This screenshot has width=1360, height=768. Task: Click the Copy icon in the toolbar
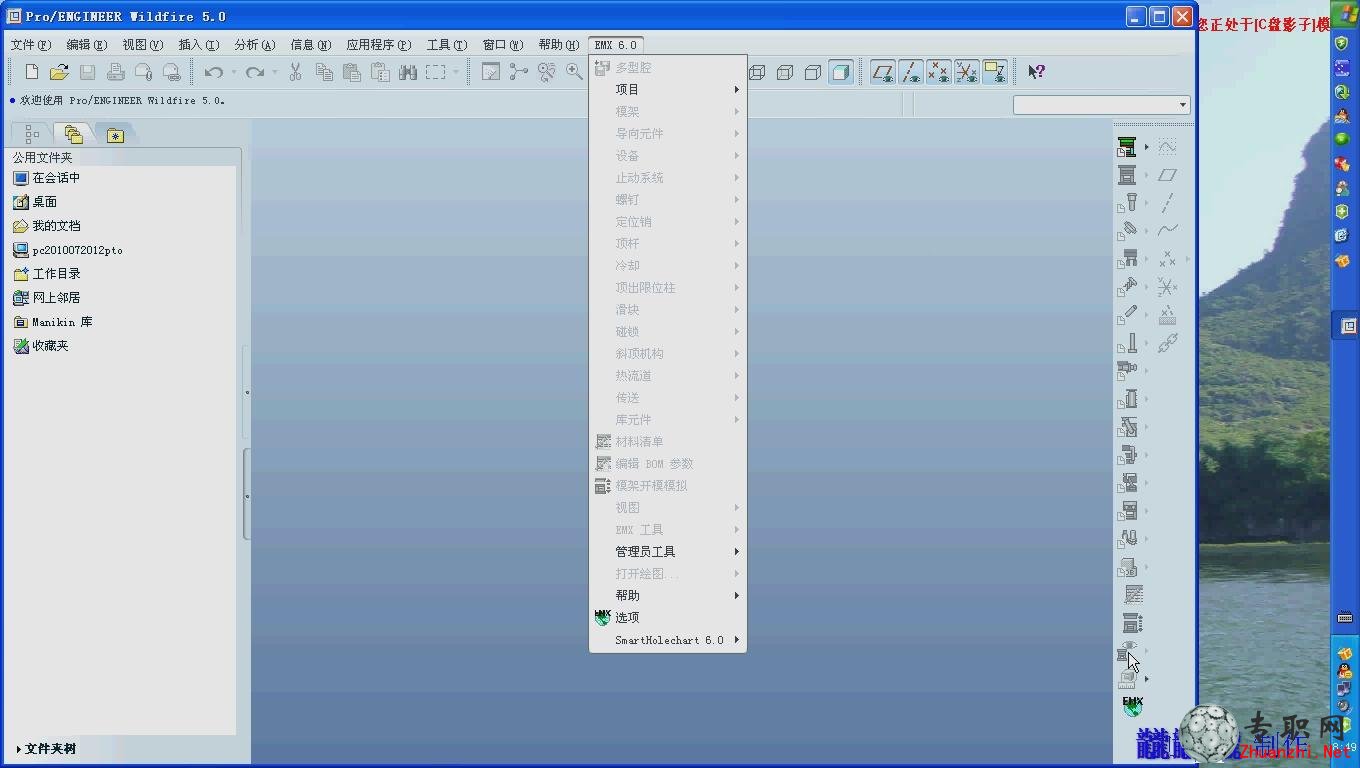coord(324,72)
